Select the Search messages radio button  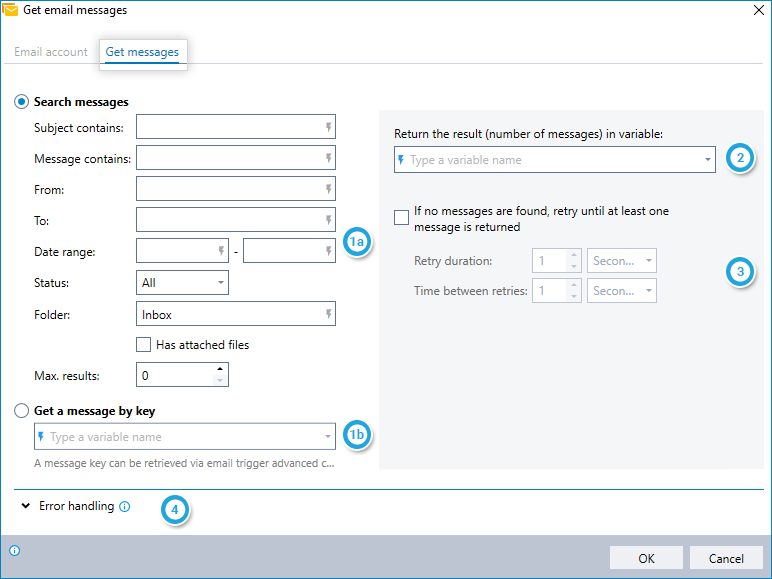tap(21, 102)
